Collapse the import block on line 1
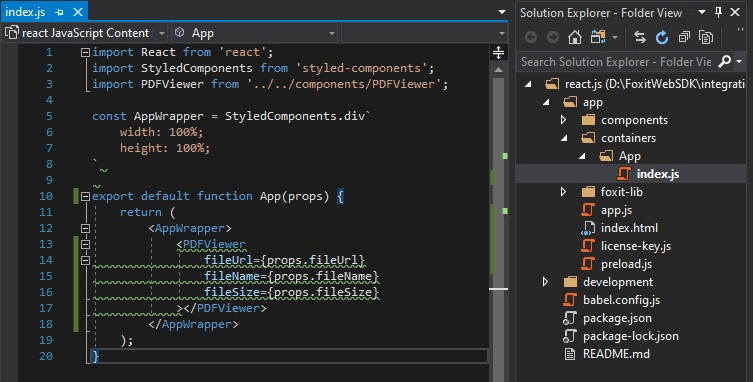This screenshot has height=382, width=753. point(85,52)
